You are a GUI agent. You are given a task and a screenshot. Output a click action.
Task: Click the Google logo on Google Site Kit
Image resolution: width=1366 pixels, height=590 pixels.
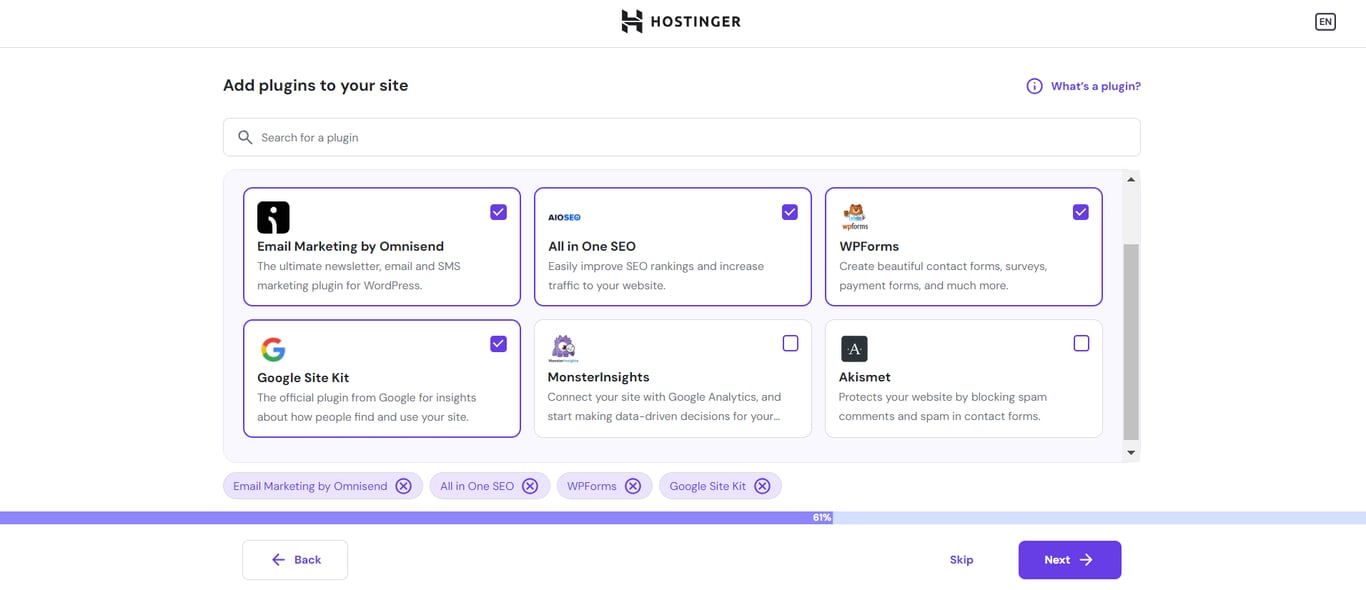(272, 348)
